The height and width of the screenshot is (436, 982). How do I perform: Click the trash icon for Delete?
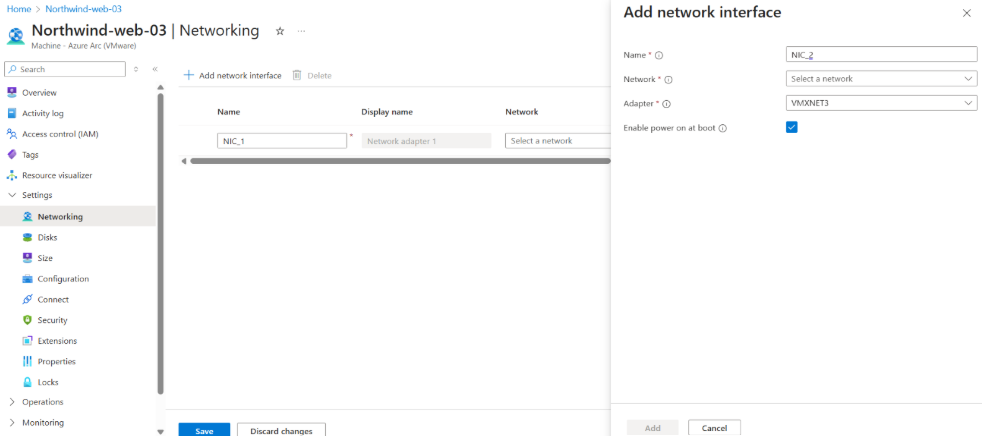click(x=297, y=75)
